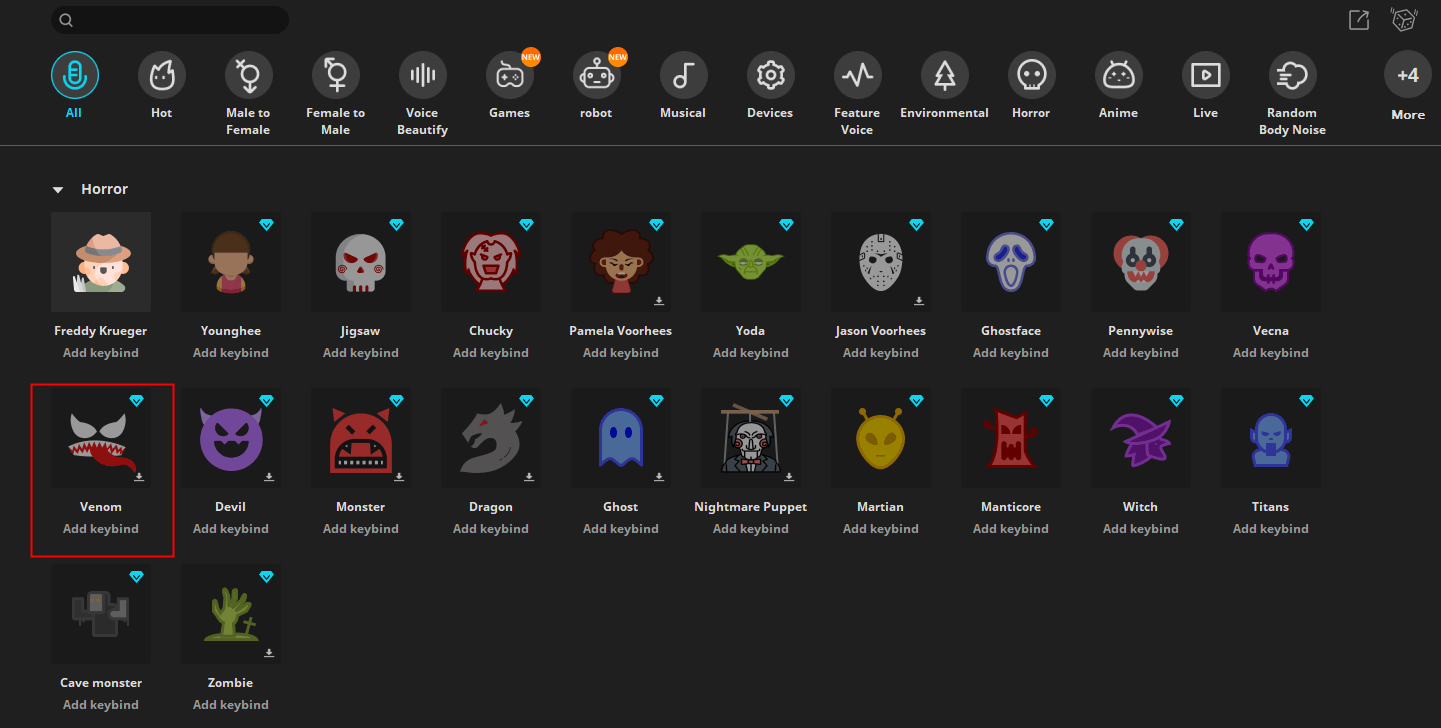
Task: Switch to Musical category
Action: point(683,87)
